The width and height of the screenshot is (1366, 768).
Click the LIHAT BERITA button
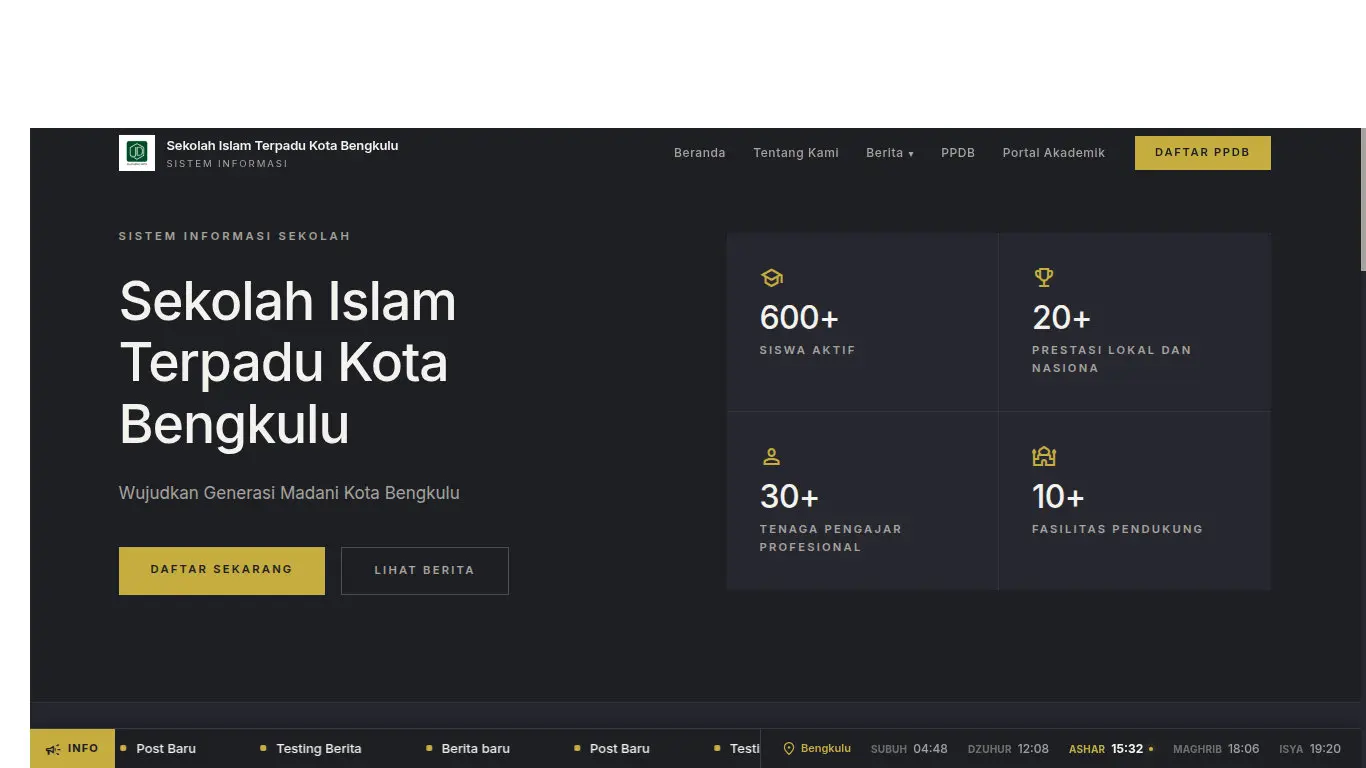pyautogui.click(x=425, y=571)
